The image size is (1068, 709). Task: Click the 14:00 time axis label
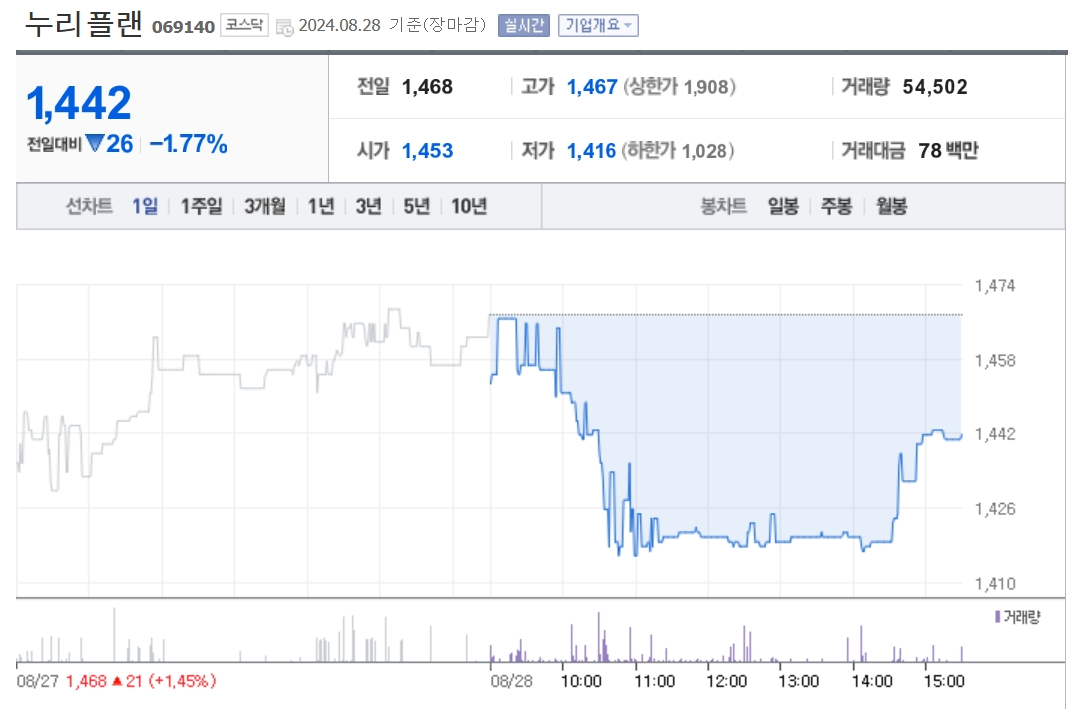872,681
